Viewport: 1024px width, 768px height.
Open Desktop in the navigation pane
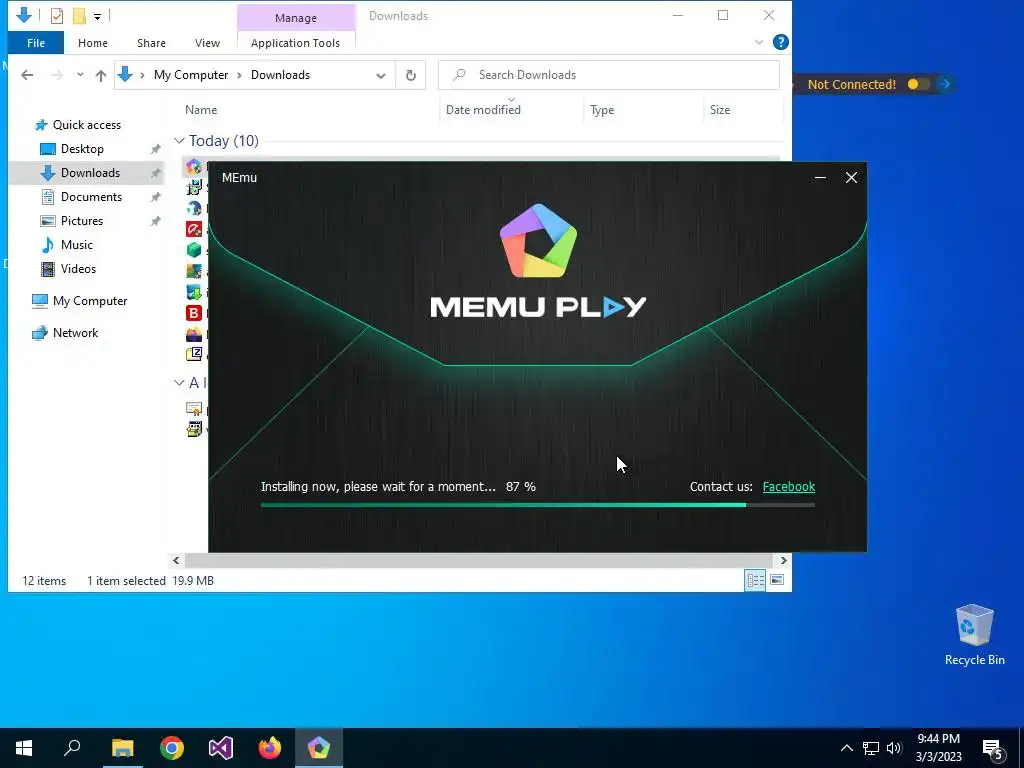[82, 149]
